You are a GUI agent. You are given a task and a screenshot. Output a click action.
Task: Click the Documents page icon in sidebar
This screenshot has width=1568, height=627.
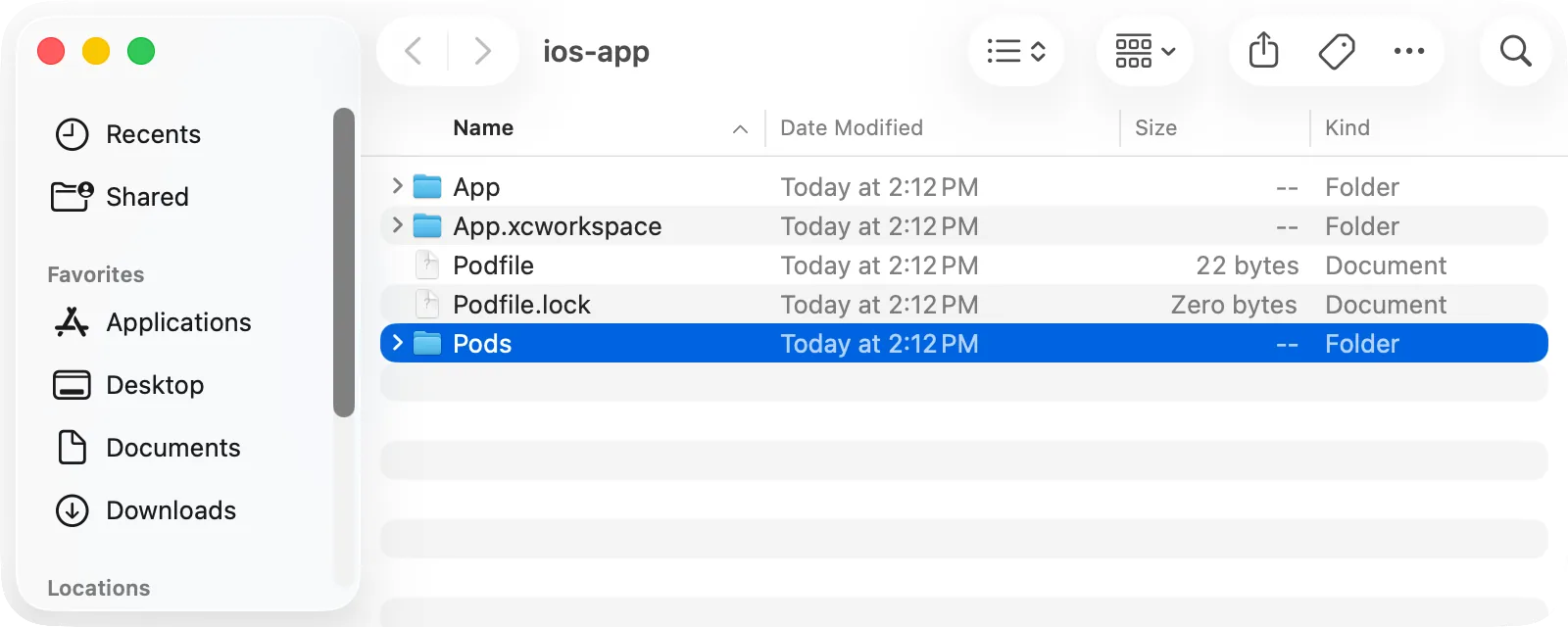[x=72, y=447]
